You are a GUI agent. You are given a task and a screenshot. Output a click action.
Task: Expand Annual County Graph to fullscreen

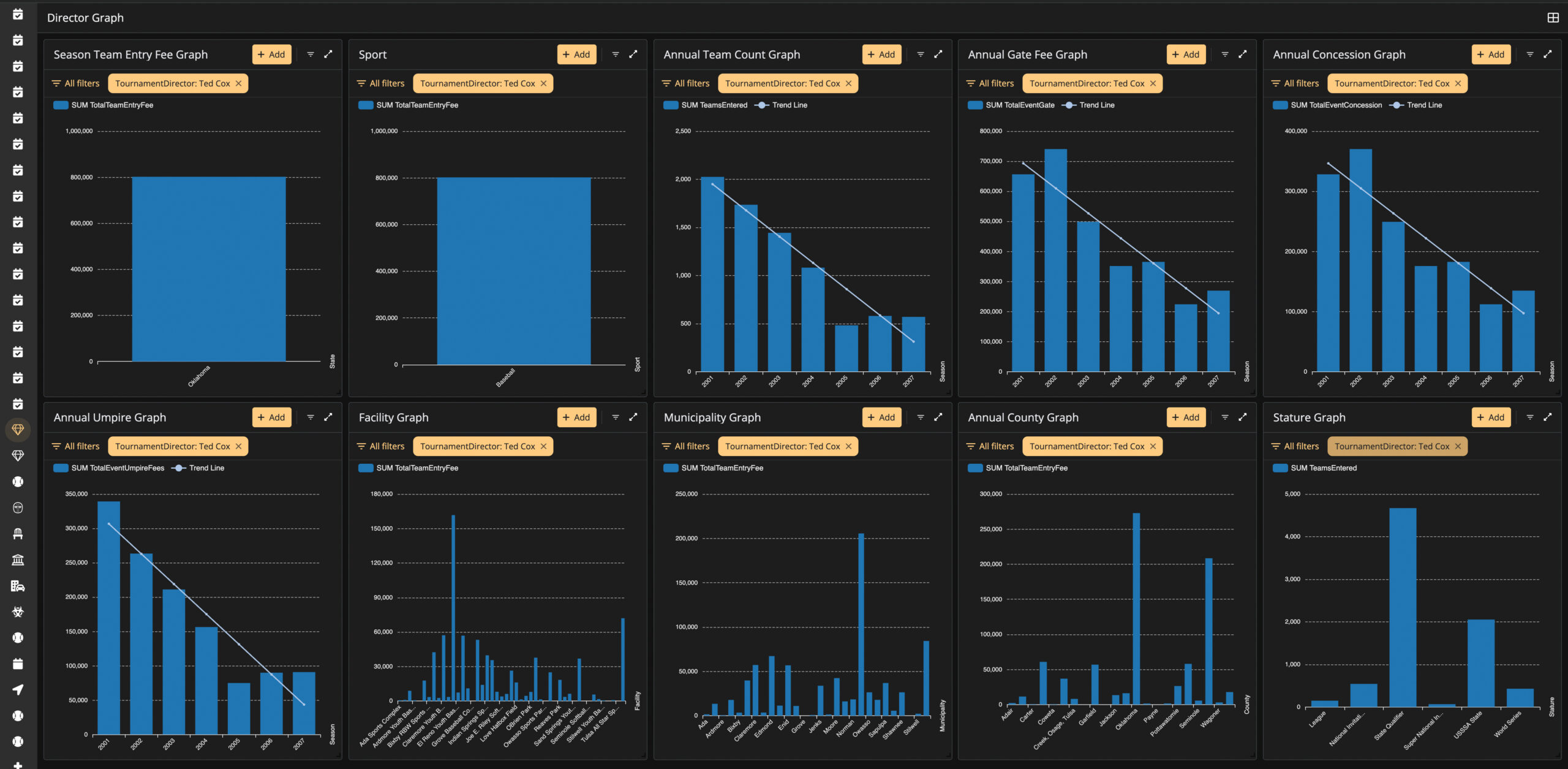pos(1242,417)
